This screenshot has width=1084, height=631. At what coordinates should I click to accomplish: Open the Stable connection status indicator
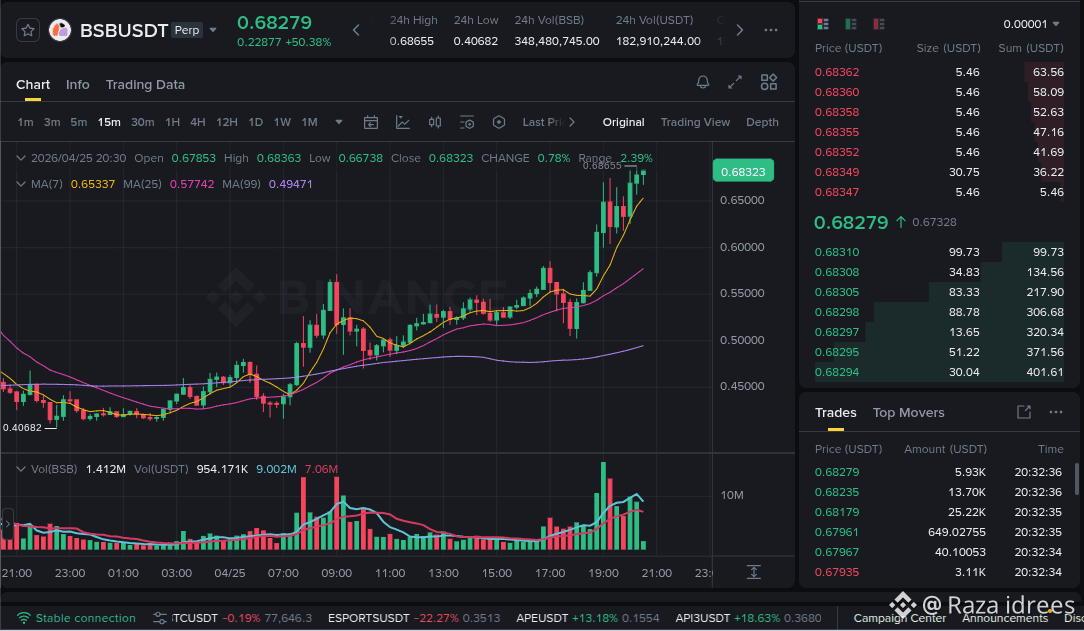(x=76, y=618)
